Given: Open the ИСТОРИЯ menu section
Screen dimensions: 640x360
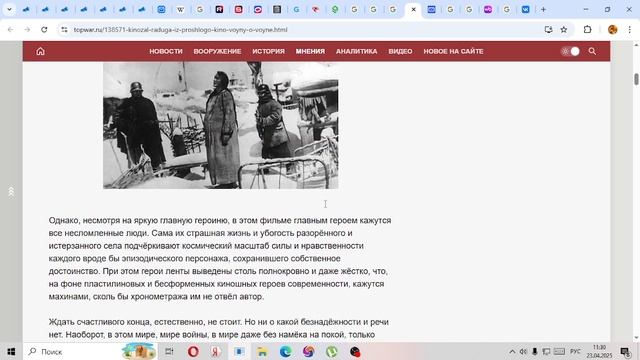Looking at the screenshot, I should [268, 51].
